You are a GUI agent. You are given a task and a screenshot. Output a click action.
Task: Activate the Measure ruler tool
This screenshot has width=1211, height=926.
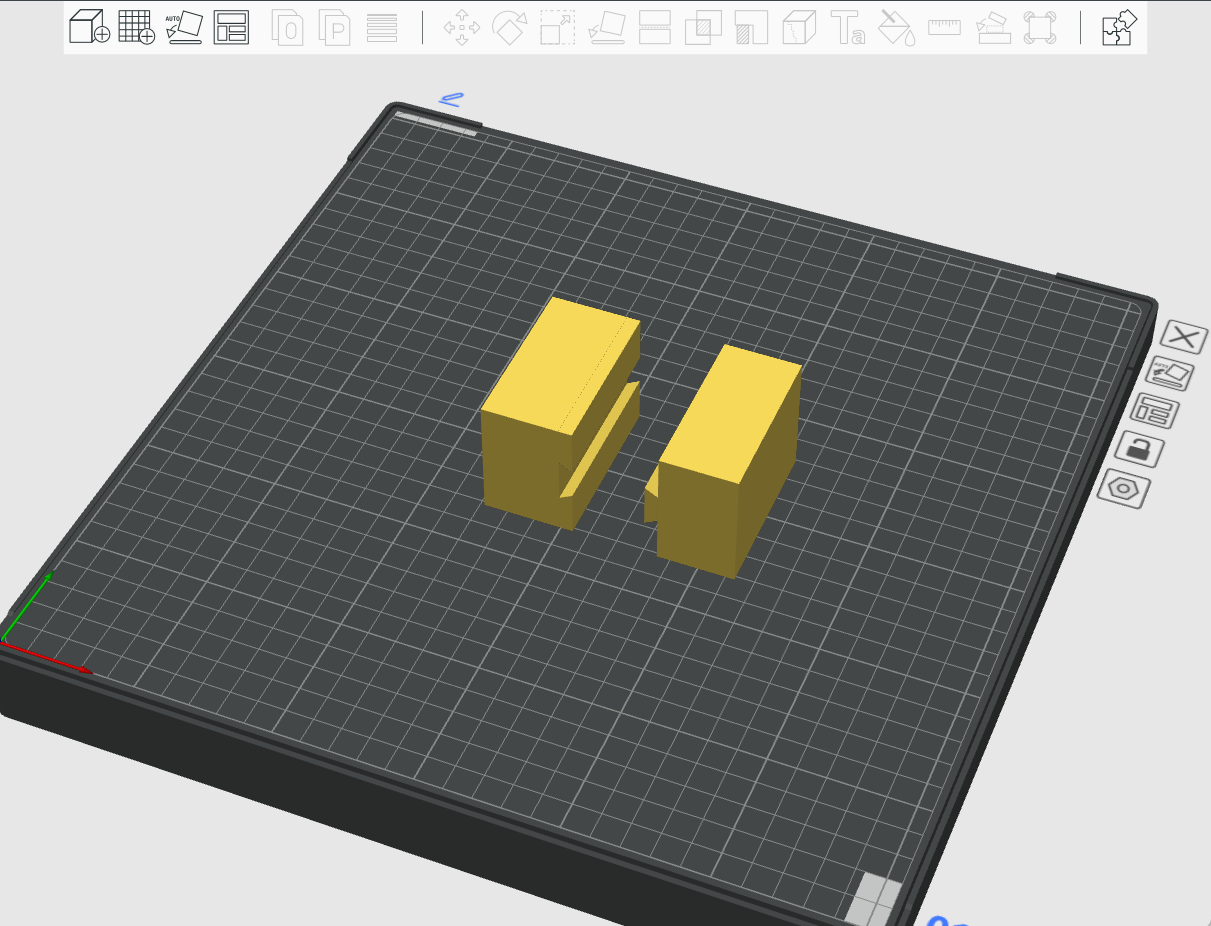pyautogui.click(x=944, y=27)
